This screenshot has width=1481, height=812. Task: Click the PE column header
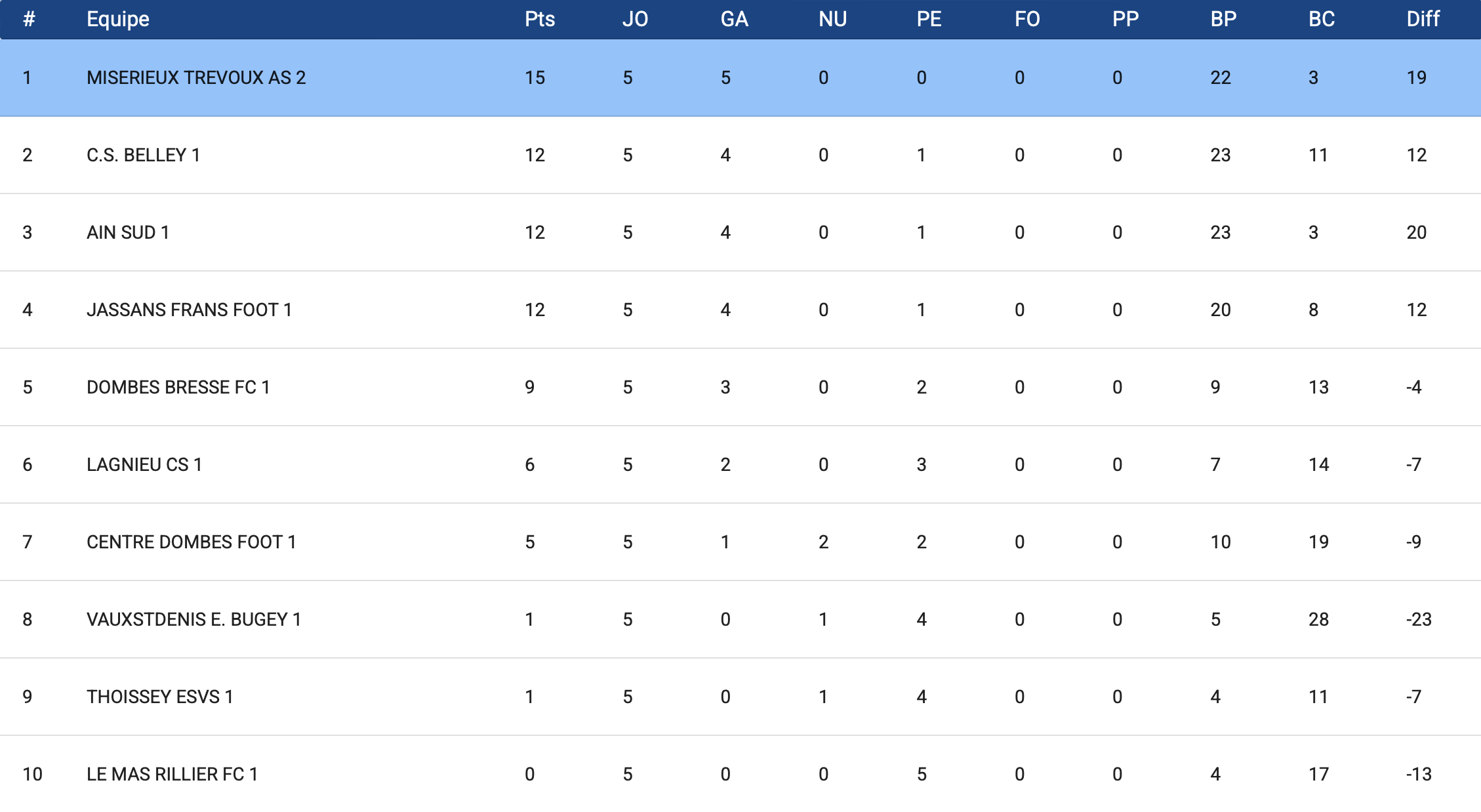(x=929, y=19)
